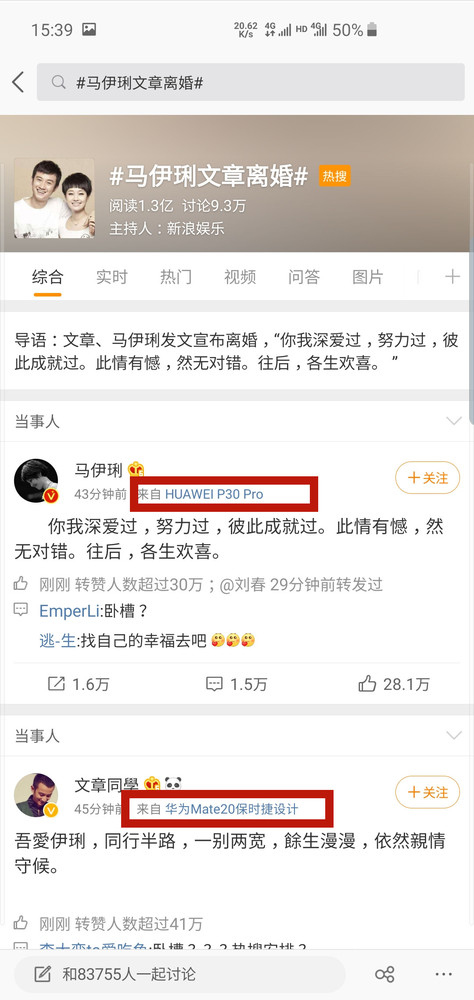Tap 马伊琍's profile avatar

[x=36, y=480]
